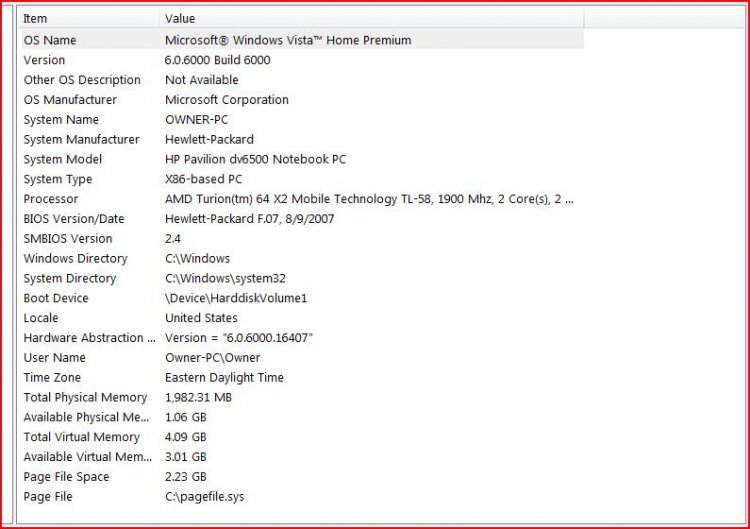Click the '6.0.6000 Build 6000' value

coord(218,60)
